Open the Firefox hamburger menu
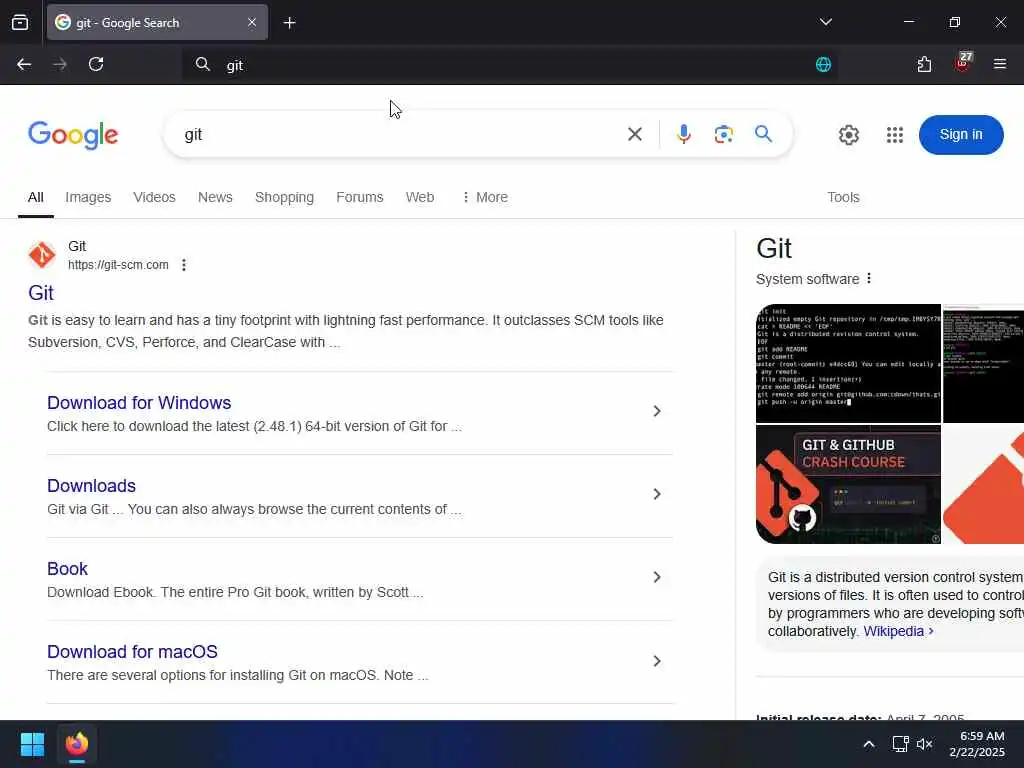 1000,64
